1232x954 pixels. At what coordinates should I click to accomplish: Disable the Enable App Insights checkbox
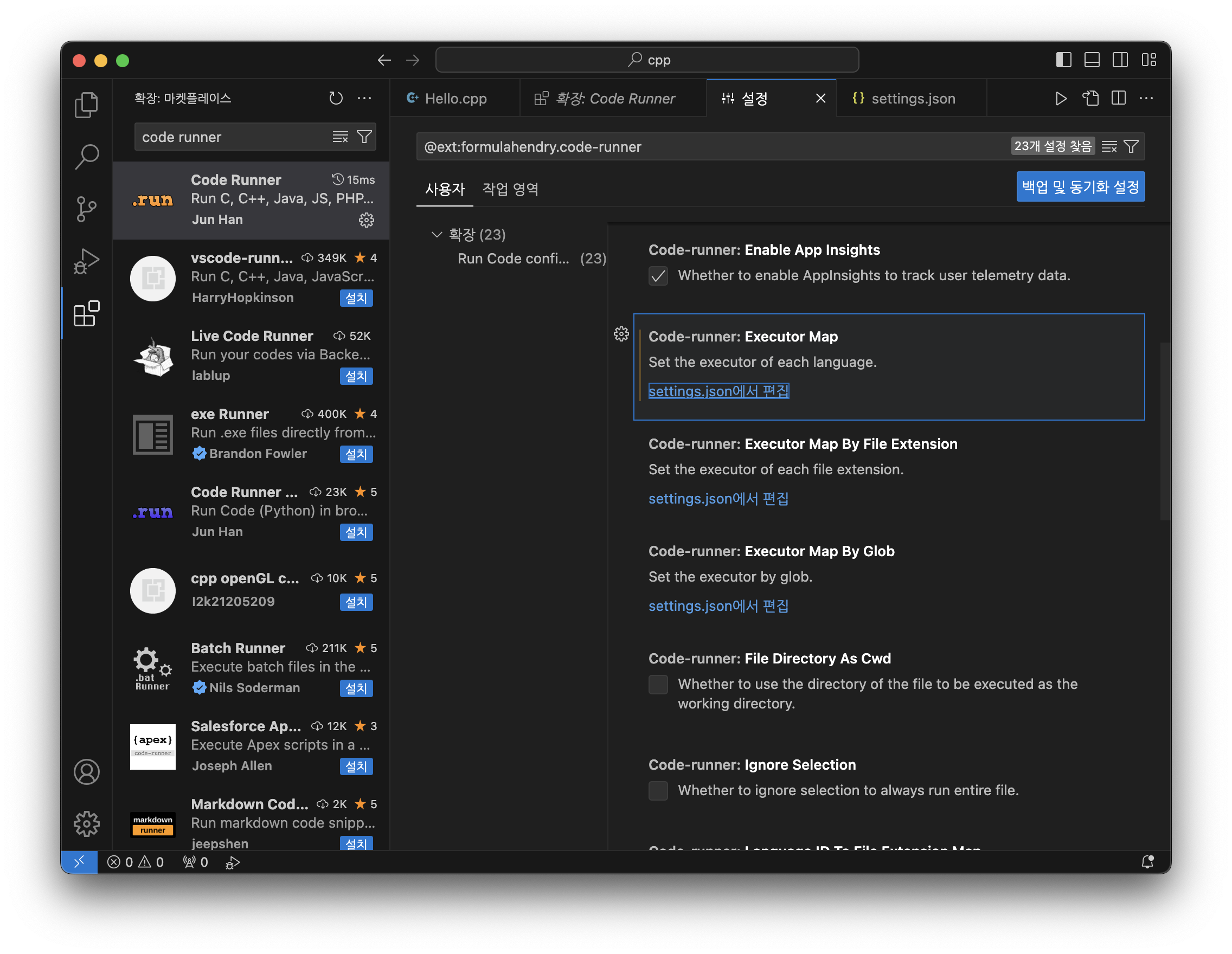click(658, 276)
